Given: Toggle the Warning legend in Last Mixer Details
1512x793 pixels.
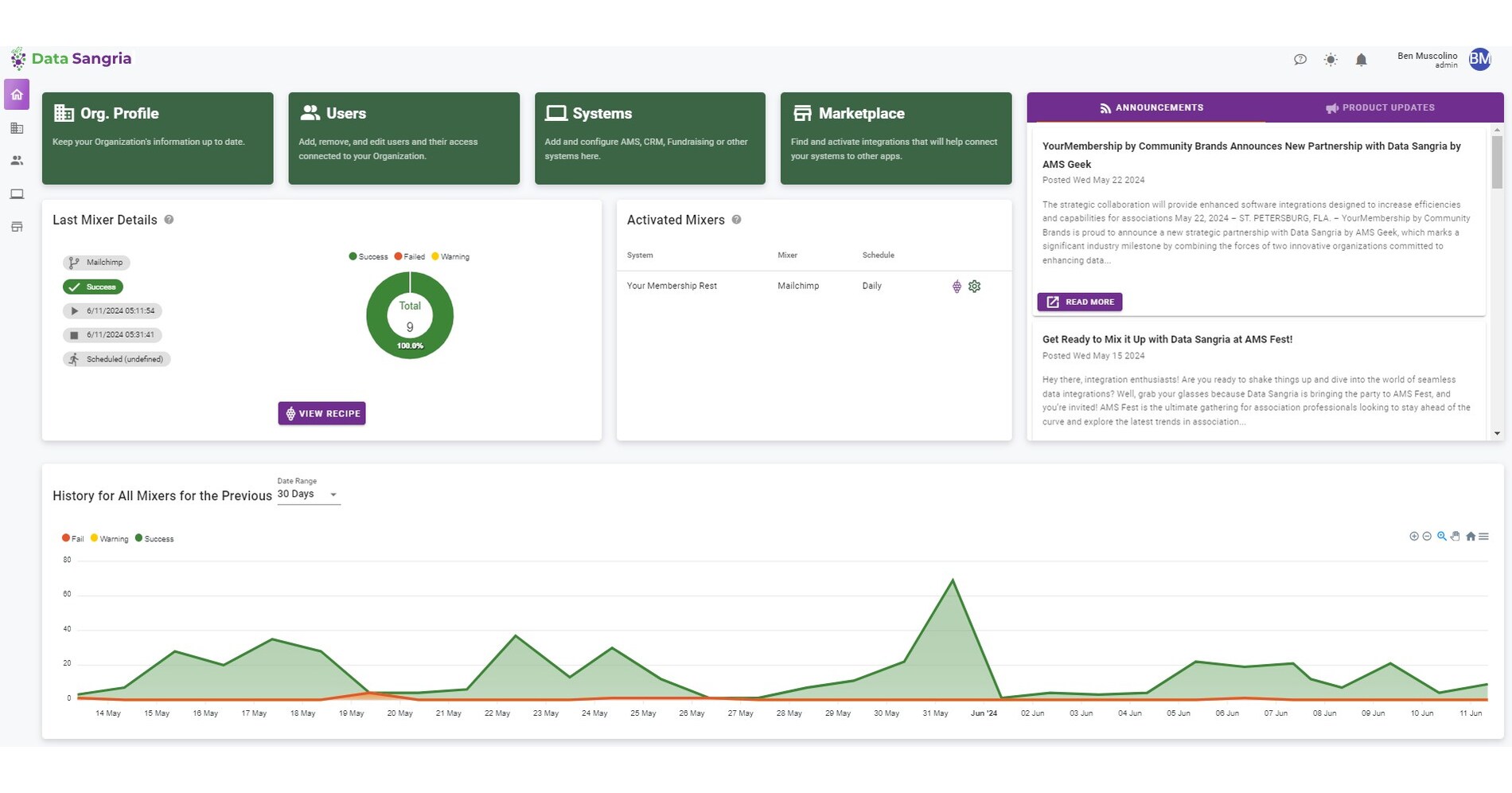Looking at the screenshot, I should coord(450,256).
